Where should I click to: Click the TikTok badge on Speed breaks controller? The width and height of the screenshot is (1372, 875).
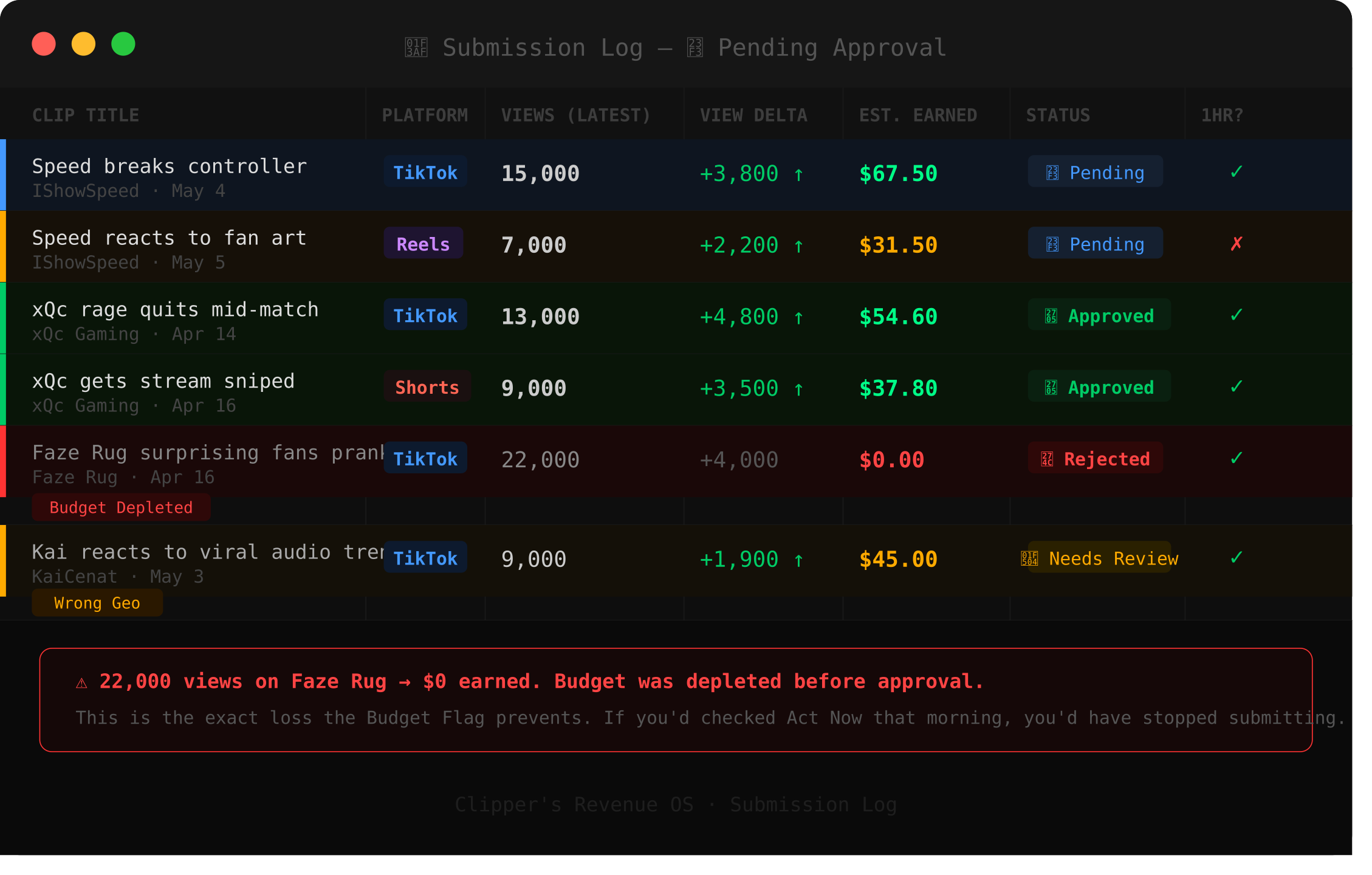(x=425, y=172)
